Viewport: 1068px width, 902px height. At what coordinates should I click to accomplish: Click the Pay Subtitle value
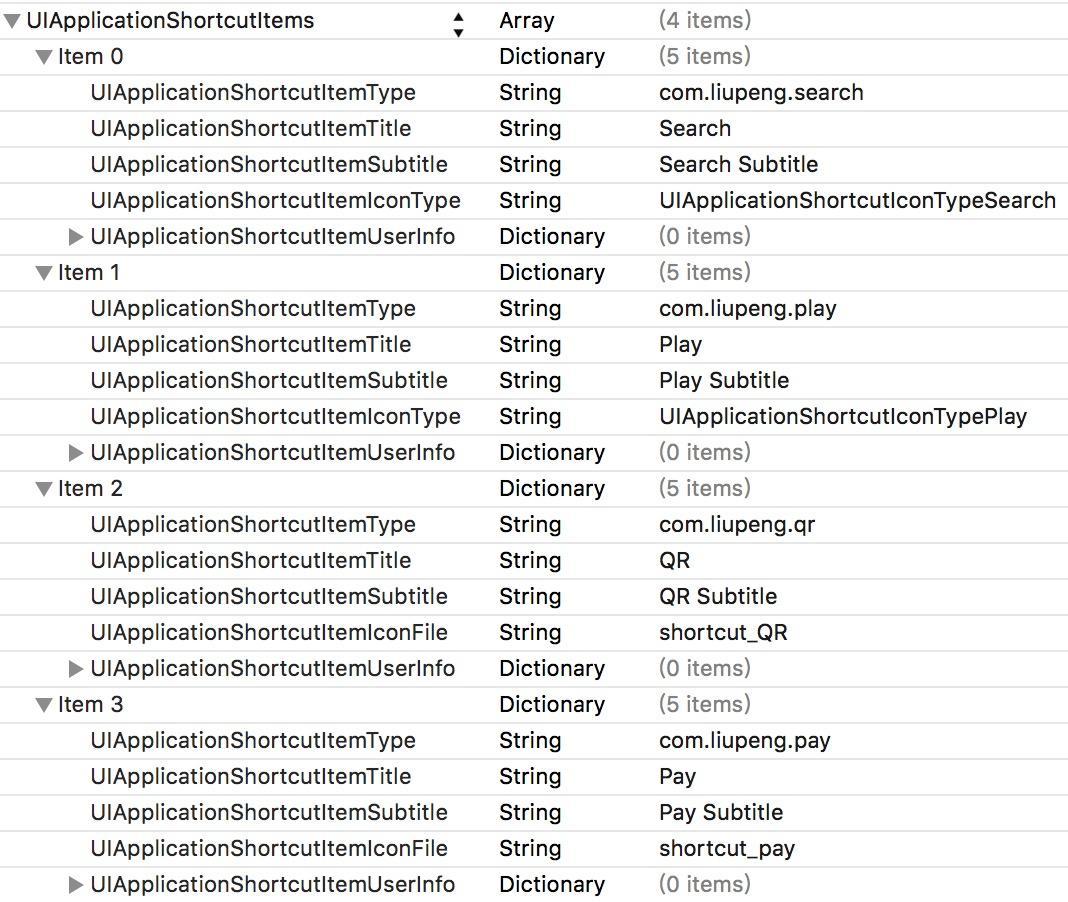[721, 813]
